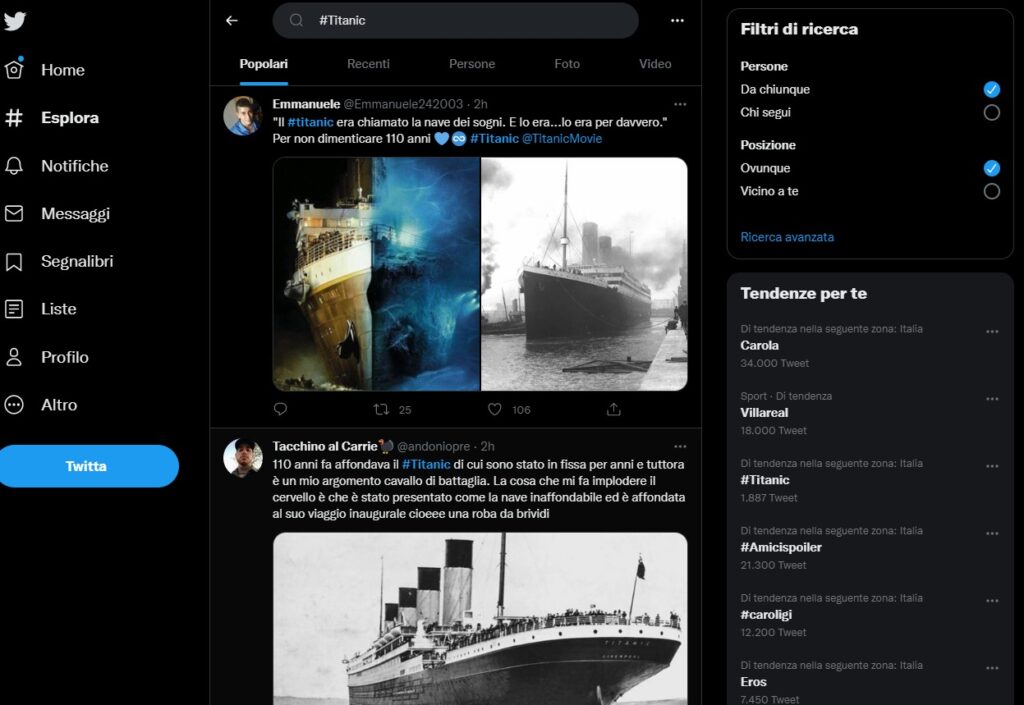Image resolution: width=1024 pixels, height=705 pixels.
Task: Open the Esplora hashtag section
Action: (52, 118)
